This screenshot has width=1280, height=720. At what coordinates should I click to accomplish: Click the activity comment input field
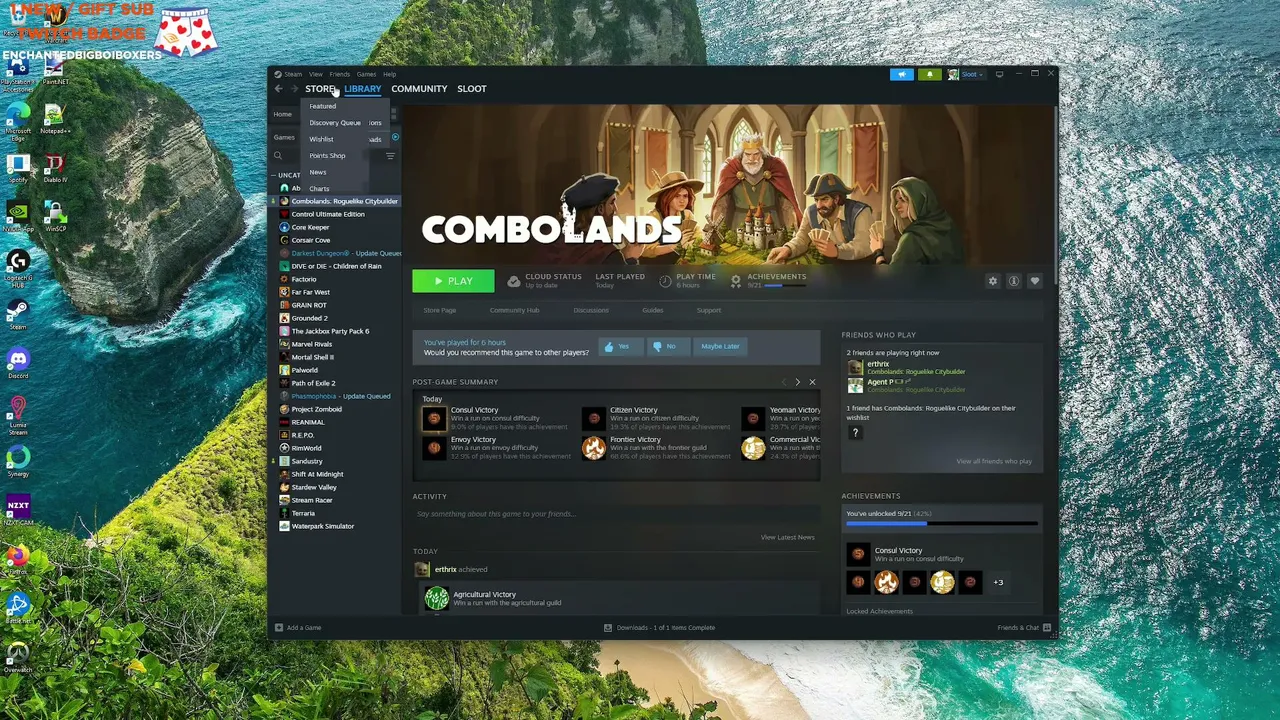tap(616, 514)
